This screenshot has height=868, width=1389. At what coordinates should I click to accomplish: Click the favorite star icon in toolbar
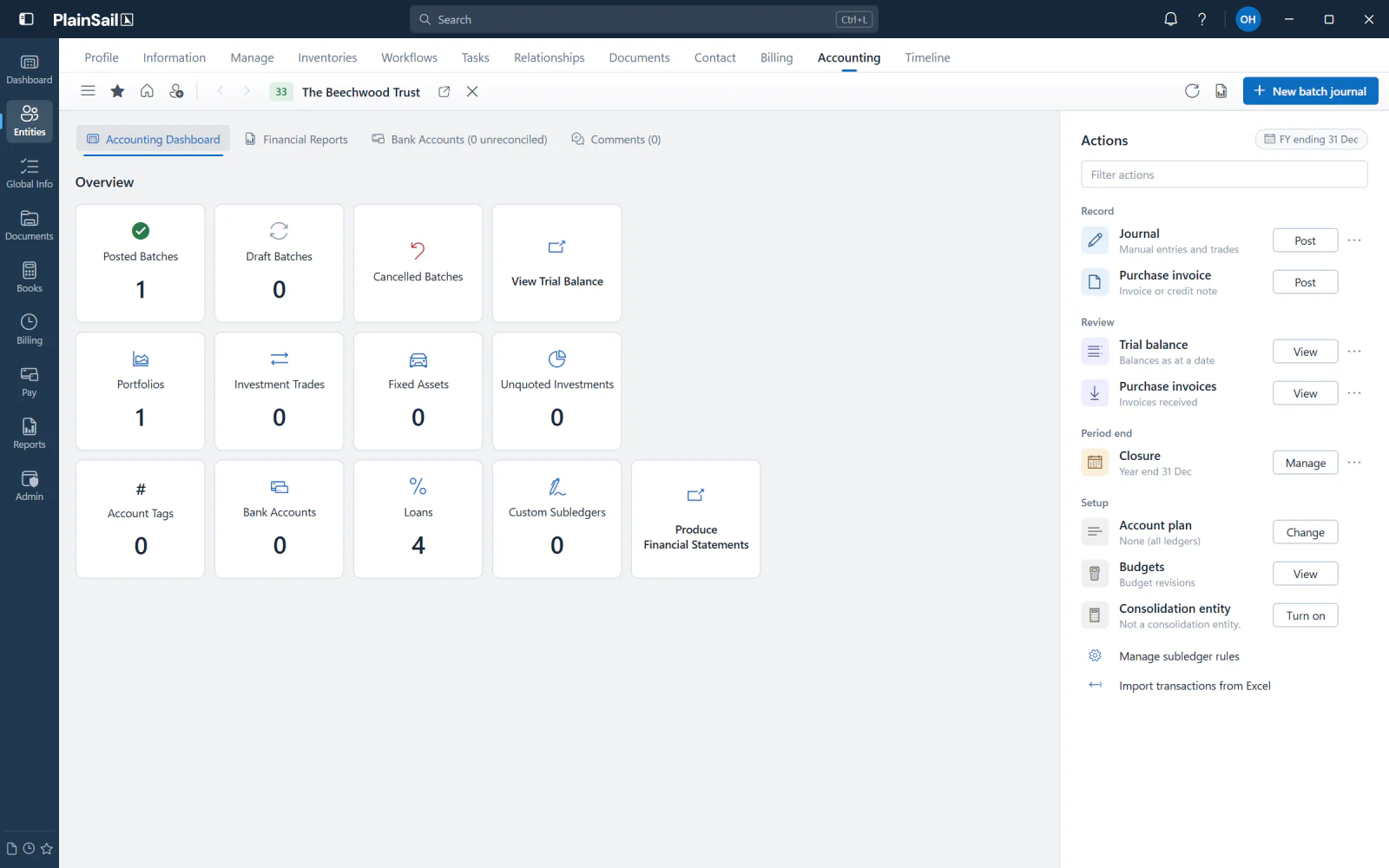tap(117, 91)
